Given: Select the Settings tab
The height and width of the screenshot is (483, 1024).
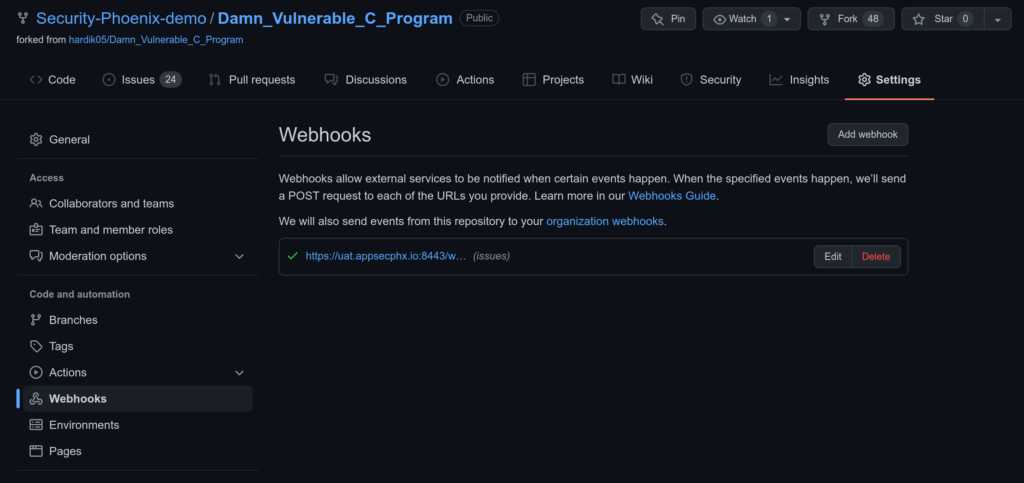Looking at the screenshot, I should click(889, 80).
